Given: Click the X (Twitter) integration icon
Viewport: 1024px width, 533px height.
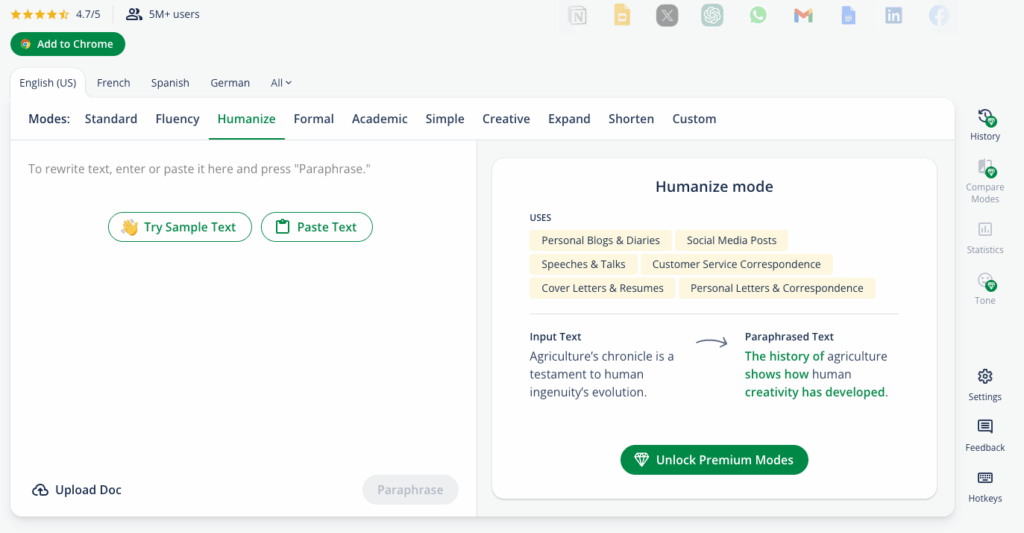Looking at the screenshot, I should pos(667,16).
